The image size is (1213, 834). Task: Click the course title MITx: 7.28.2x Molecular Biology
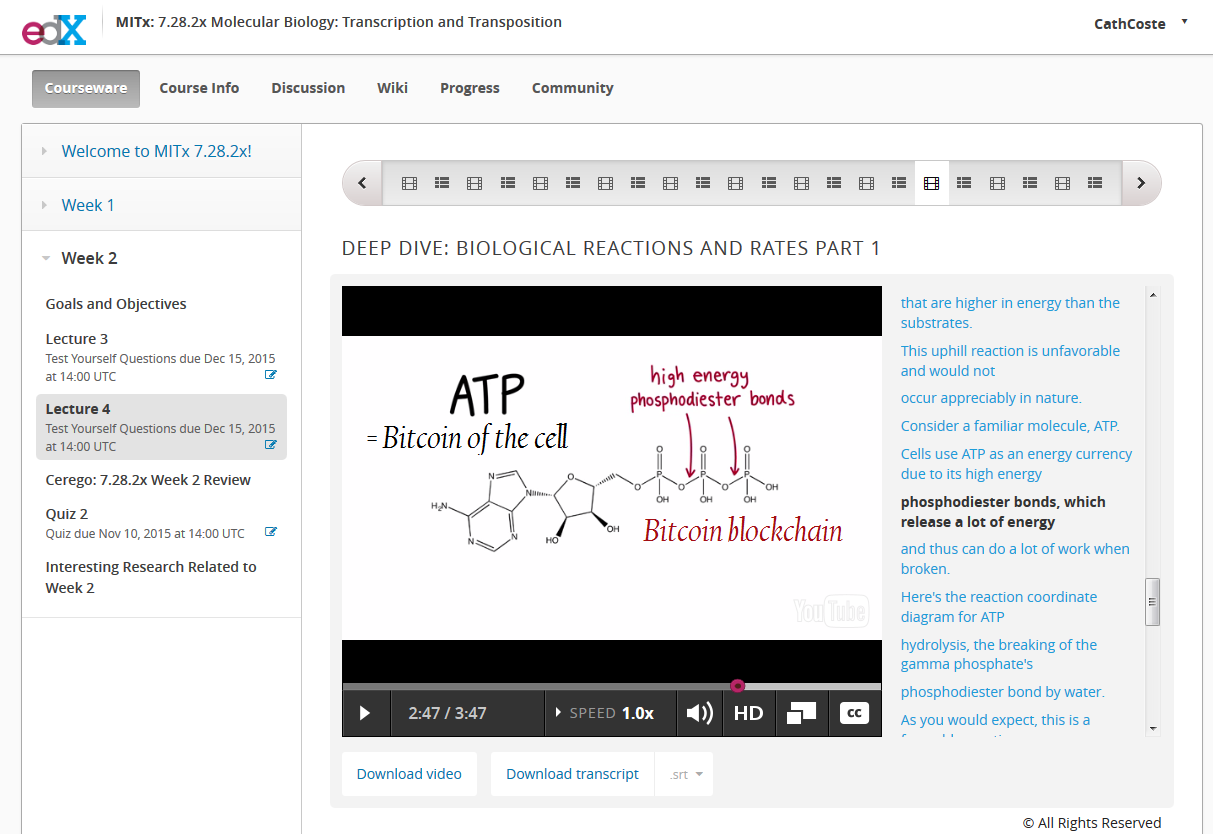click(x=339, y=22)
